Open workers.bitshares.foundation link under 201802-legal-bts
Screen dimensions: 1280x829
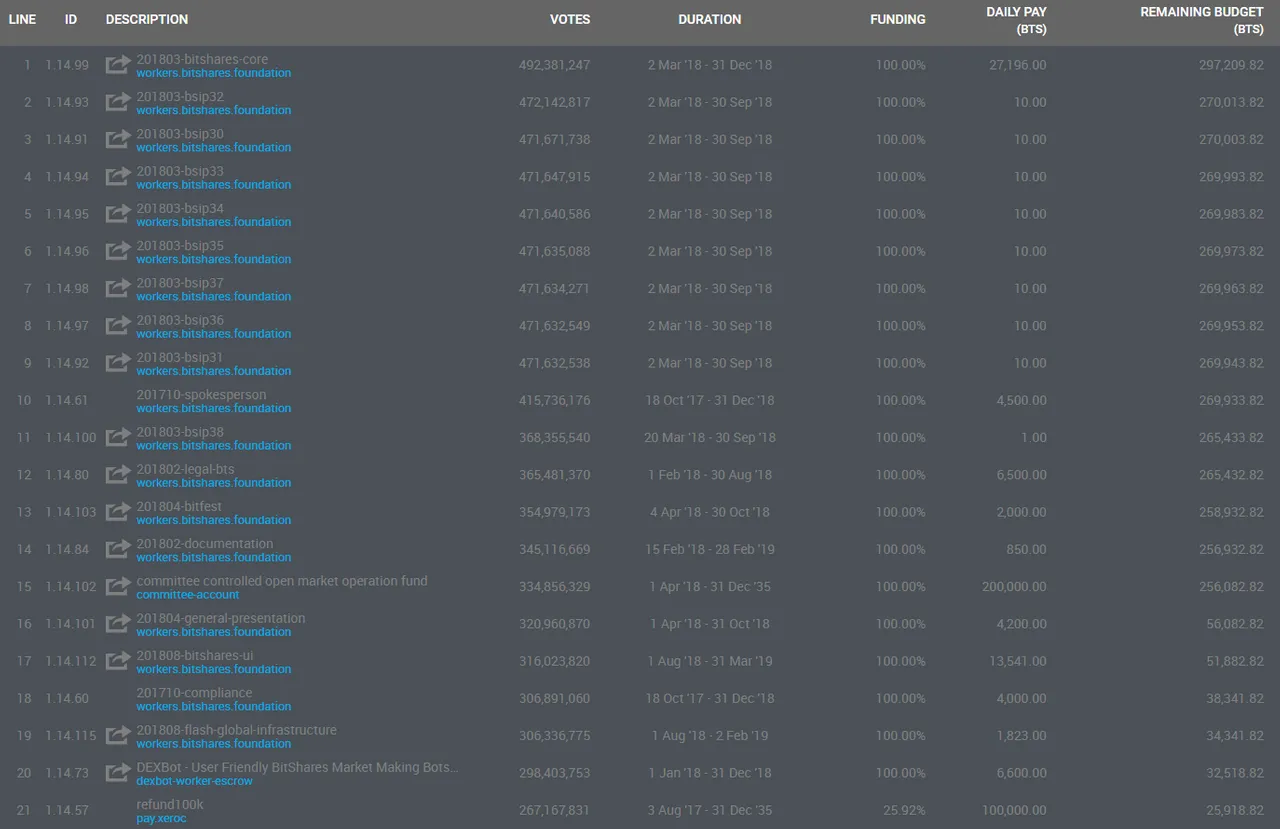point(214,483)
